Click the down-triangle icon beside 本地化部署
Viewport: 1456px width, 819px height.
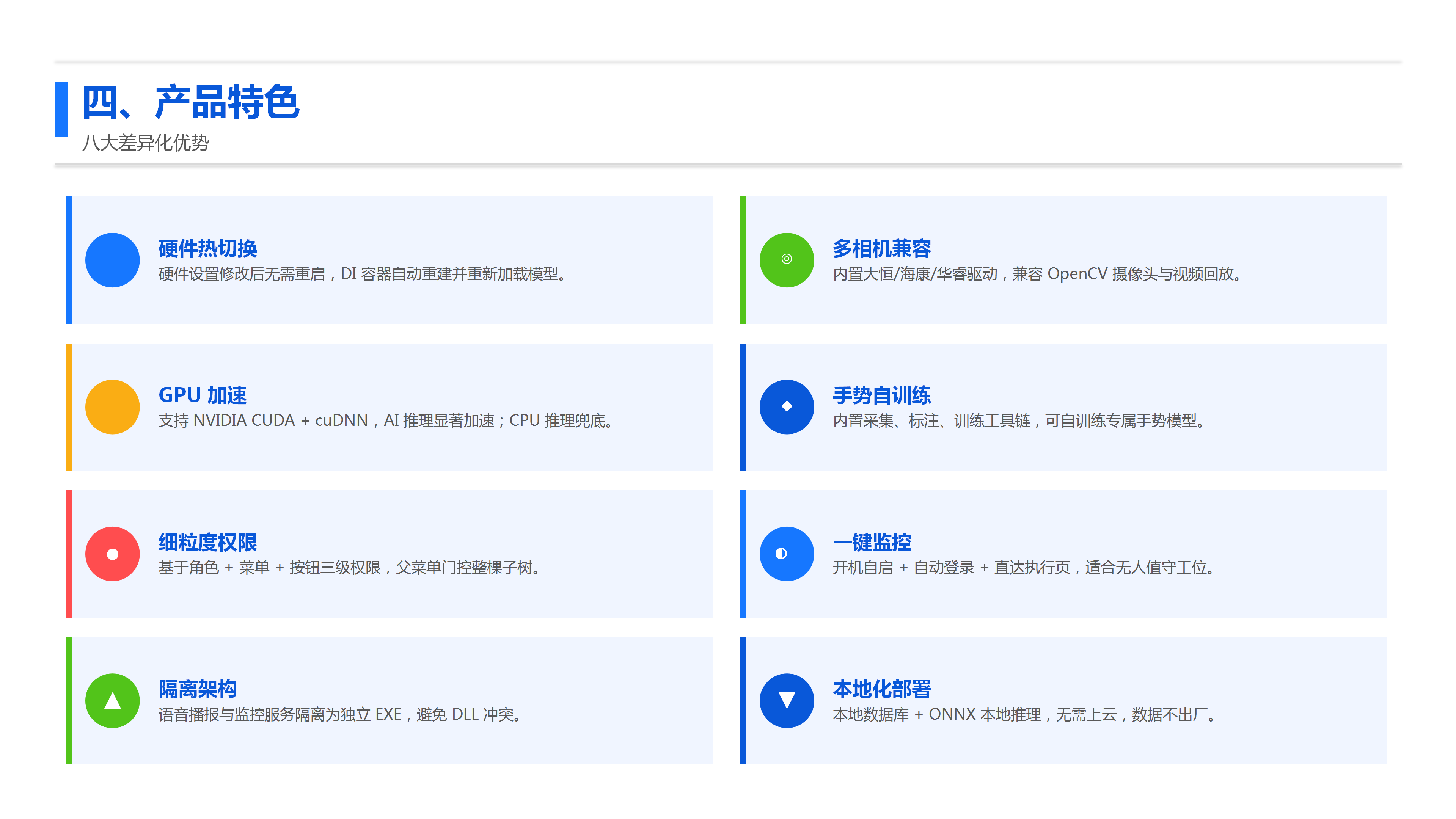click(x=787, y=701)
